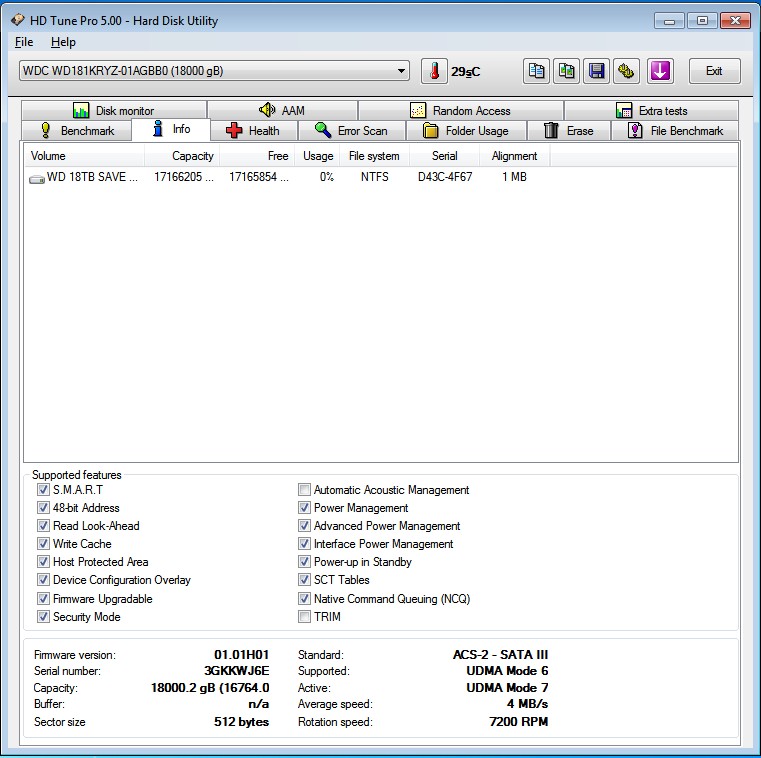Sort by the Free column header
The image size is (761, 758).
[257, 156]
